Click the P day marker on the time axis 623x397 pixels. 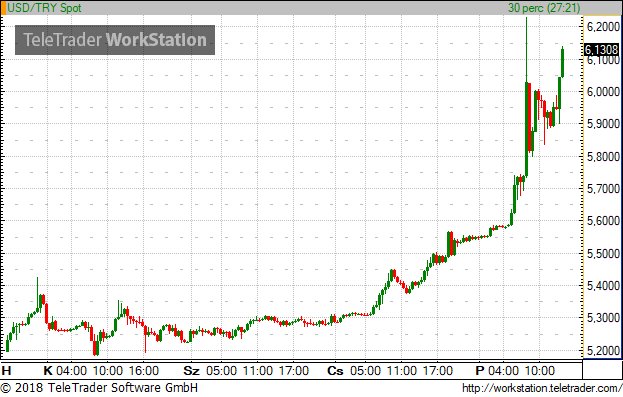click(x=480, y=371)
